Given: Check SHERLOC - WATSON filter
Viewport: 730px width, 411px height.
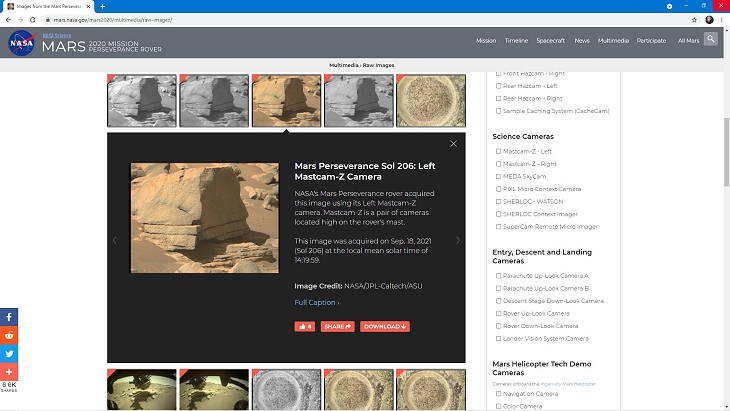Looking at the screenshot, I should (499, 202).
